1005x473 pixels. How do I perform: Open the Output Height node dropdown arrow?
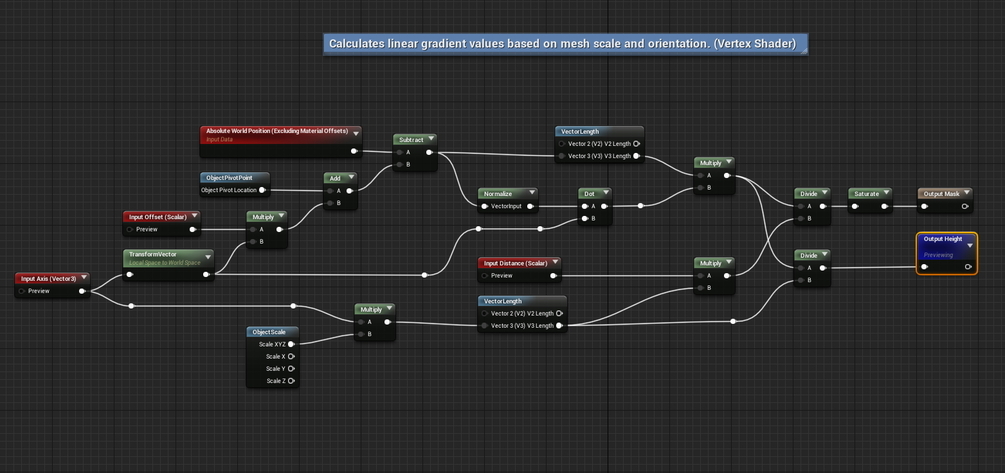point(970,244)
